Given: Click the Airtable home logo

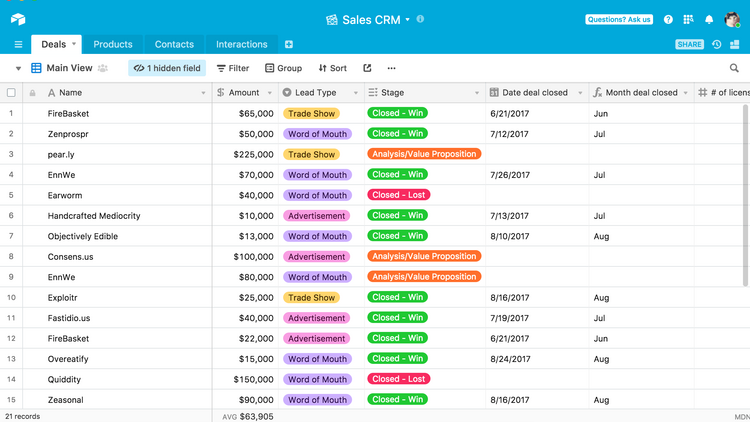Looking at the screenshot, I should [18, 19].
